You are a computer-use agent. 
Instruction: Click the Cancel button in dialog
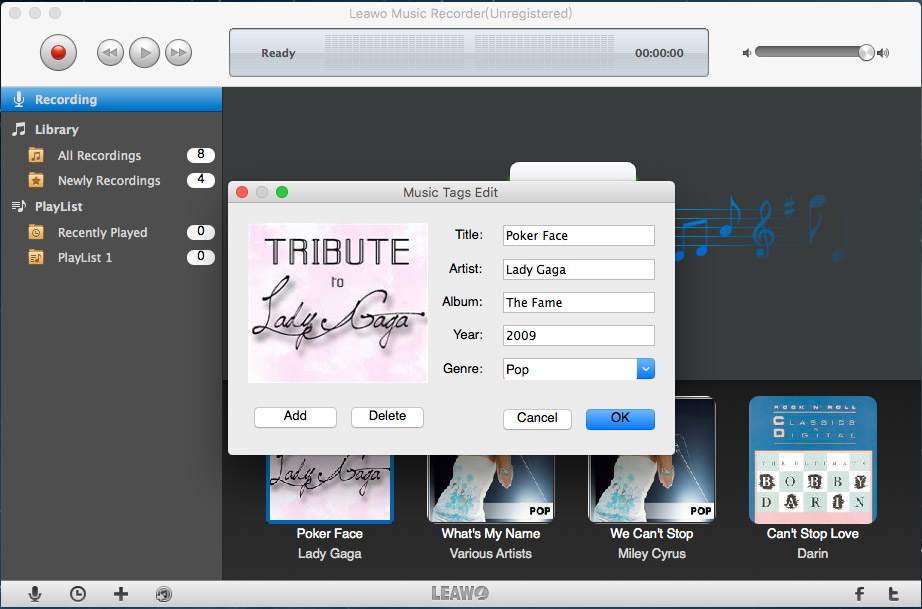coord(537,418)
